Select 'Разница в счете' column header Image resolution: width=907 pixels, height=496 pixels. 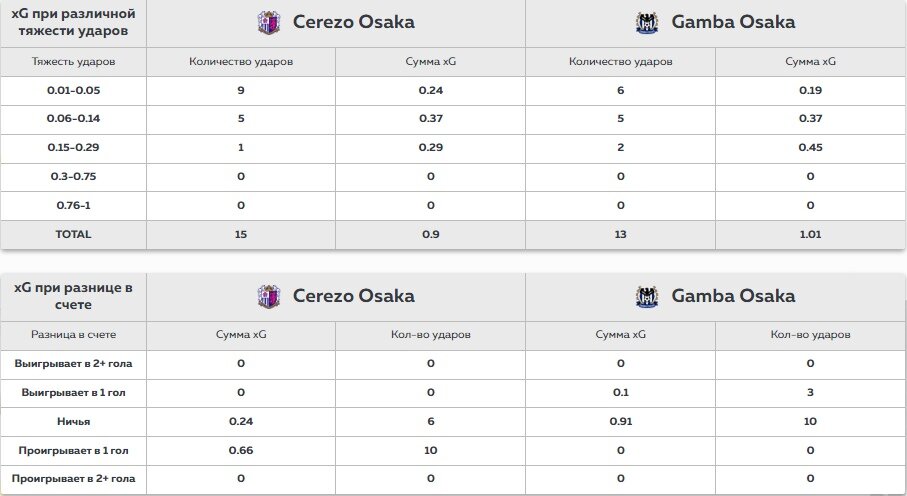point(73,335)
